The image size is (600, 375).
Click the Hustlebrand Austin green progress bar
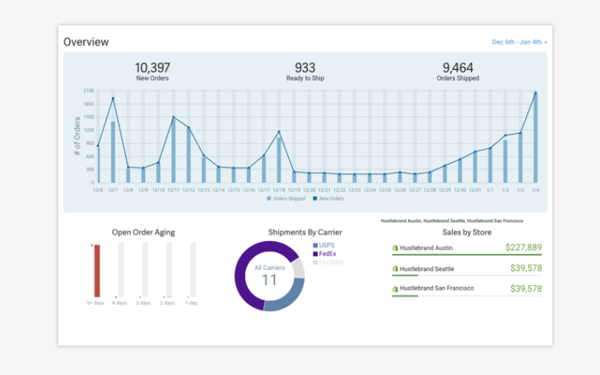coord(467,254)
